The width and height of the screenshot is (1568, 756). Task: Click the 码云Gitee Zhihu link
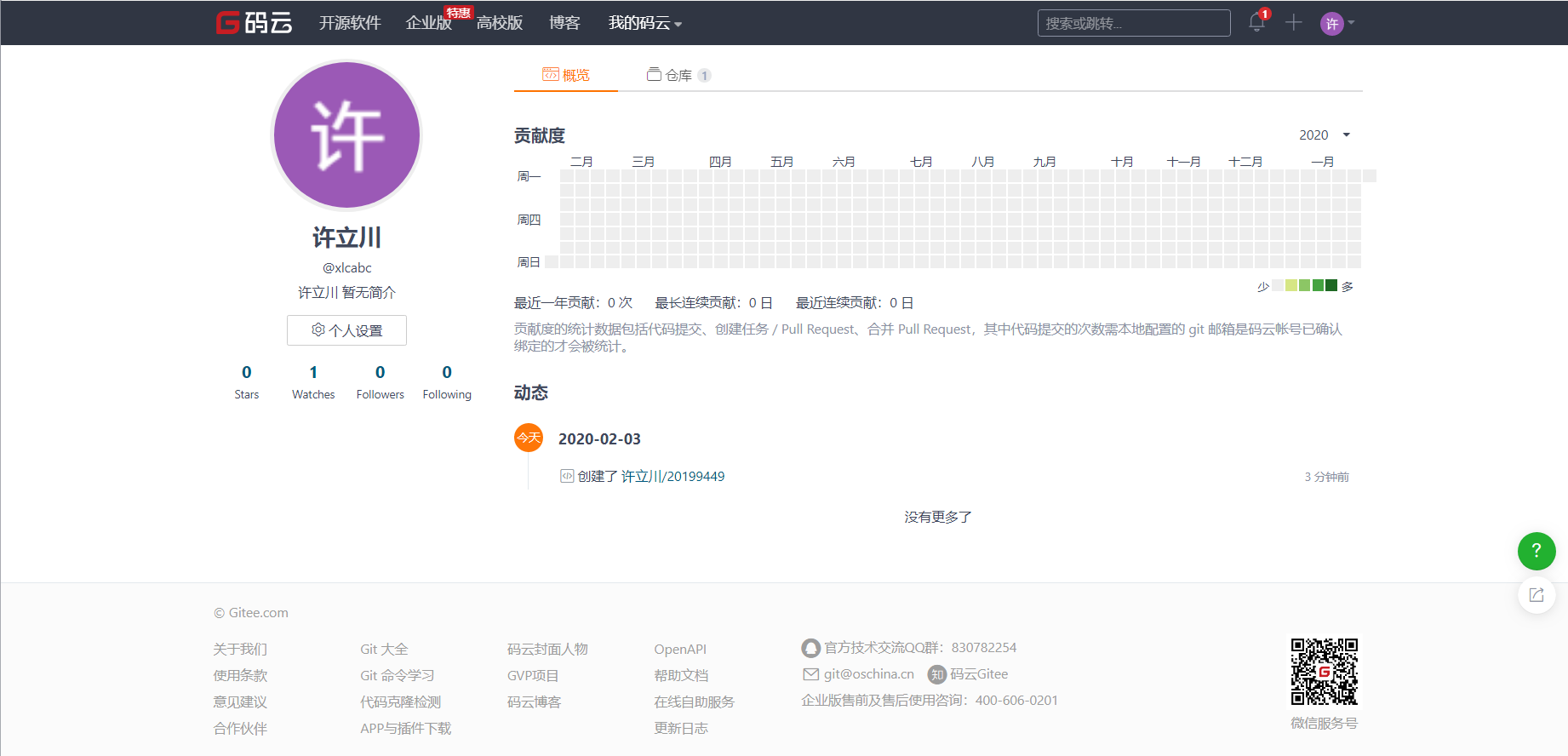(x=979, y=674)
